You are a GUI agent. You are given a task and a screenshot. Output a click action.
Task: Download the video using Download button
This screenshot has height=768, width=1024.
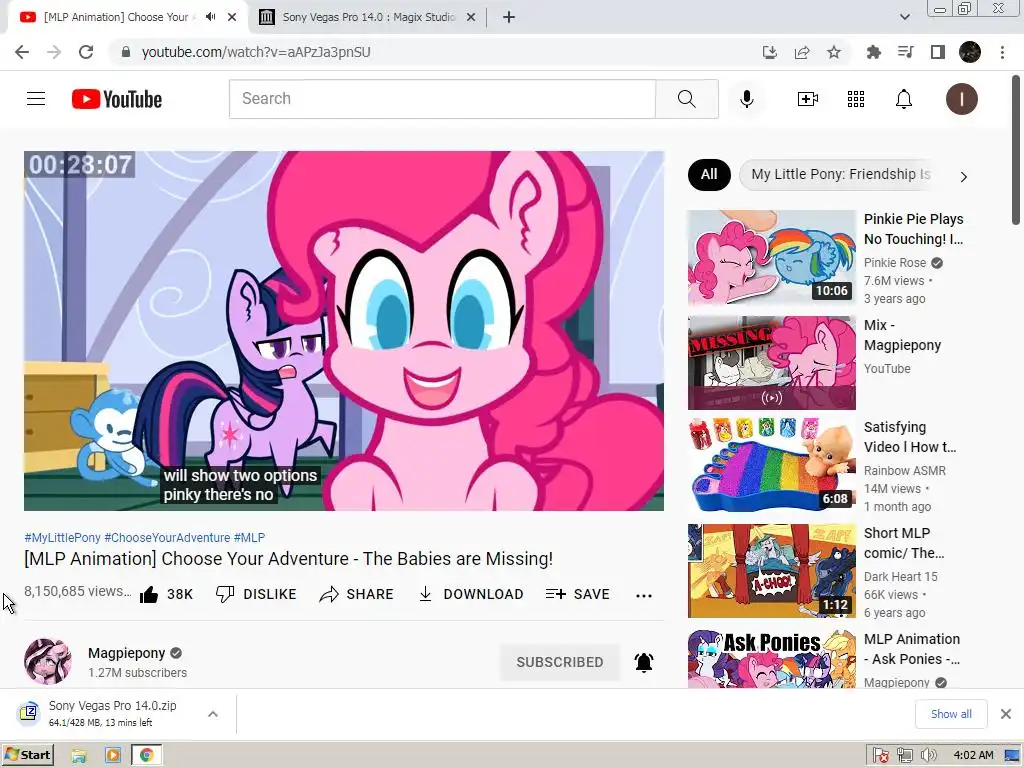tap(471, 594)
